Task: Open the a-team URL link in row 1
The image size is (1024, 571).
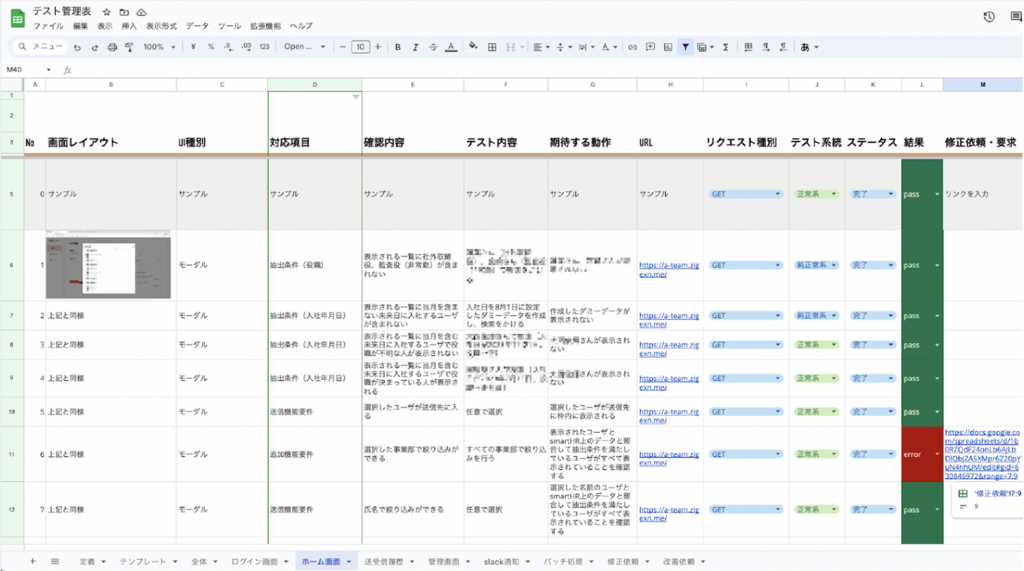Action: click(x=665, y=270)
